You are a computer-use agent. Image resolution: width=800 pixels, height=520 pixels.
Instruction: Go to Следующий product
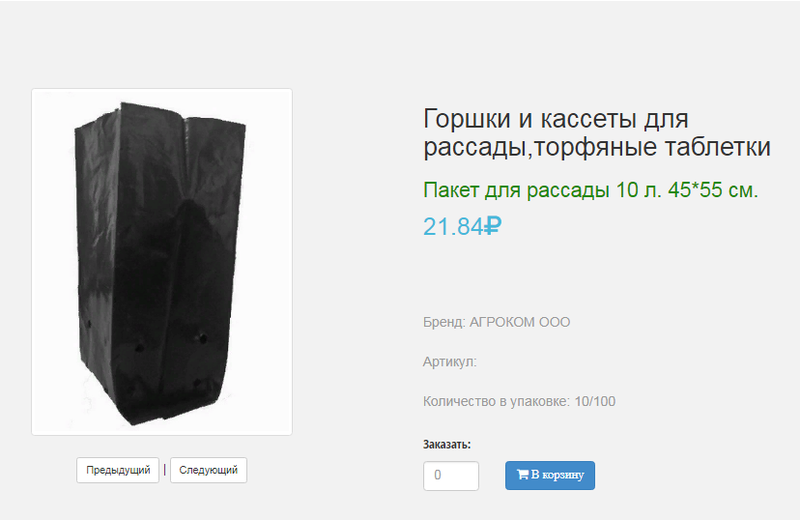(x=208, y=470)
